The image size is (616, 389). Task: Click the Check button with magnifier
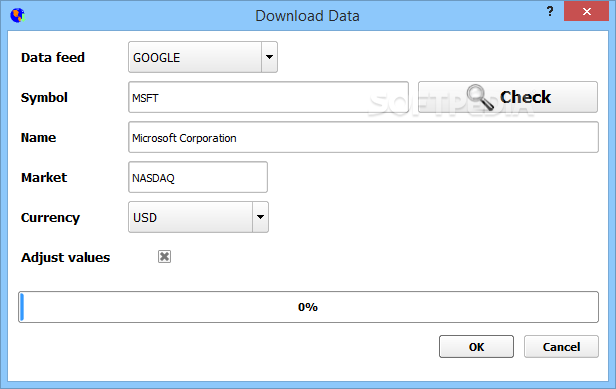(508, 97)
